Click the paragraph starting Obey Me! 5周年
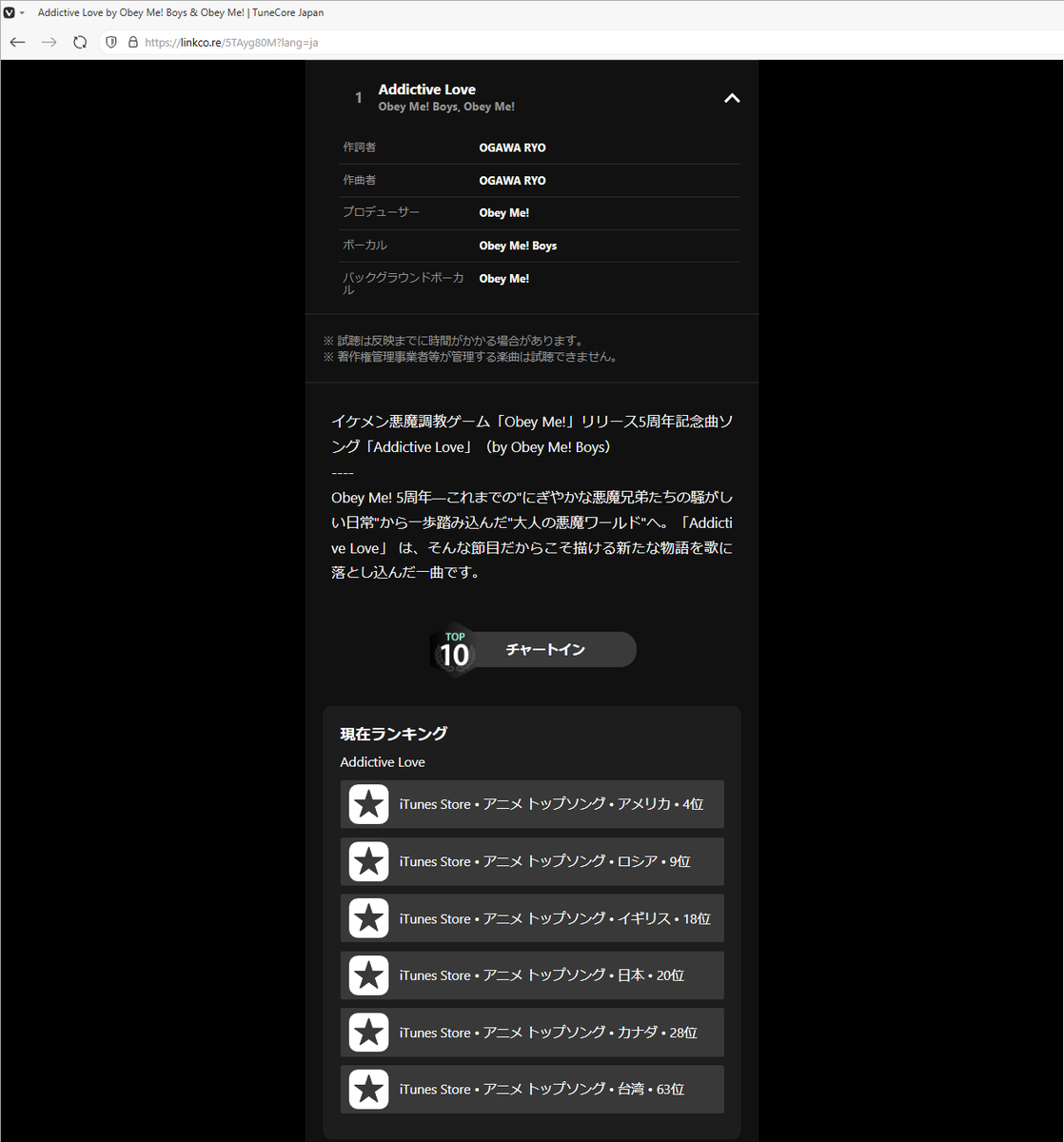 click(532, 535)
